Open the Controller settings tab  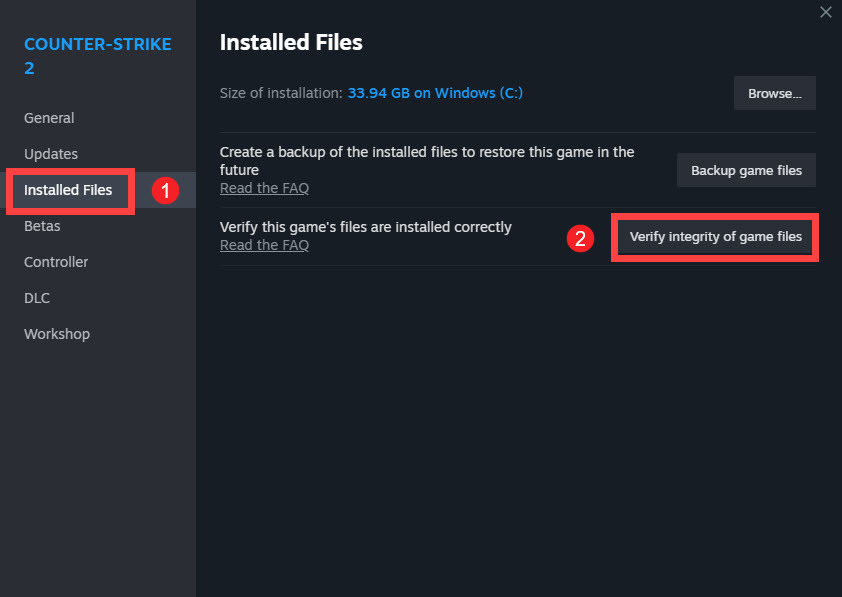[56, 262]
